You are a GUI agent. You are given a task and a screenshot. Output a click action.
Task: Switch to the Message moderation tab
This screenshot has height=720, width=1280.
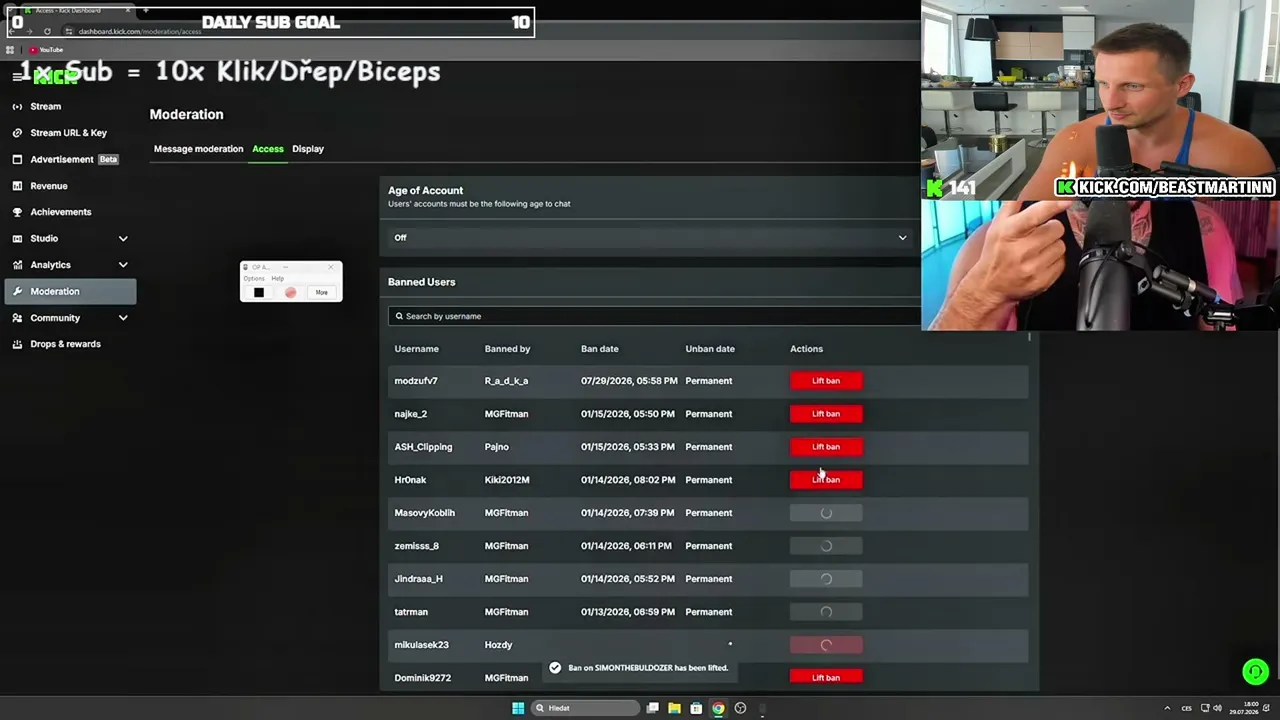pos(198,149)
